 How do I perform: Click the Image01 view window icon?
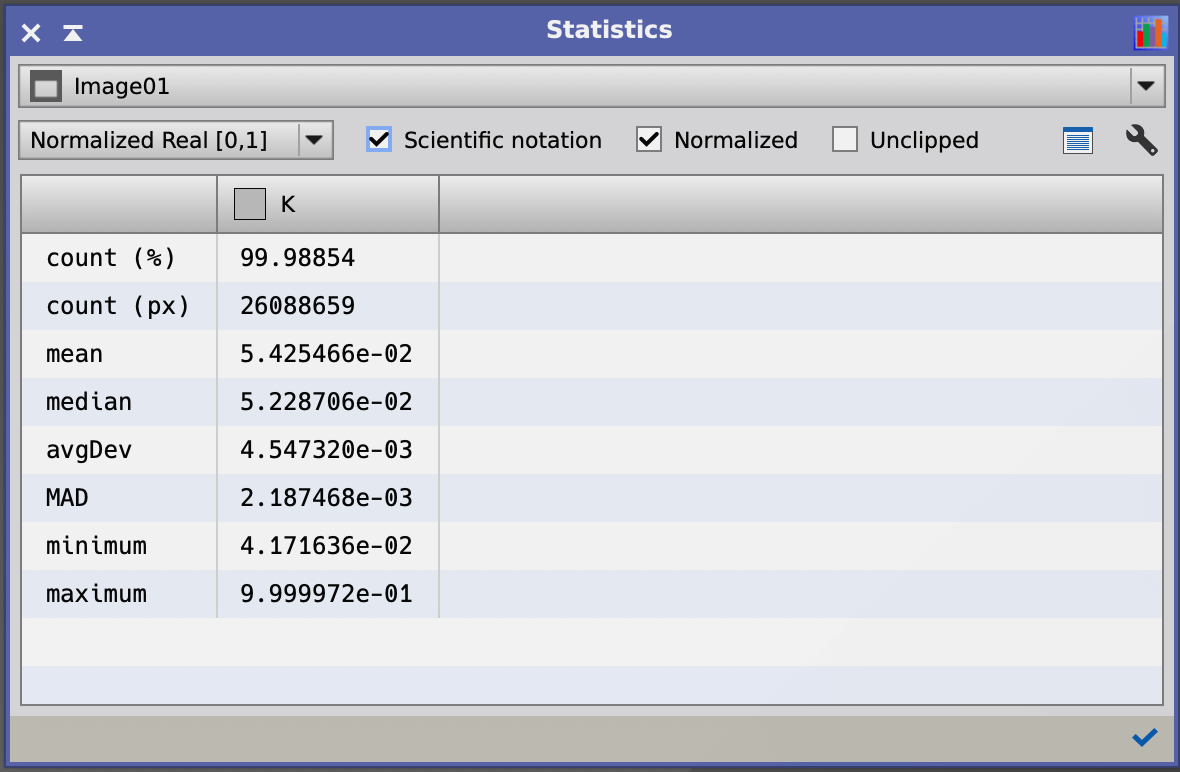pyautogui.click(x=46, y=87)
